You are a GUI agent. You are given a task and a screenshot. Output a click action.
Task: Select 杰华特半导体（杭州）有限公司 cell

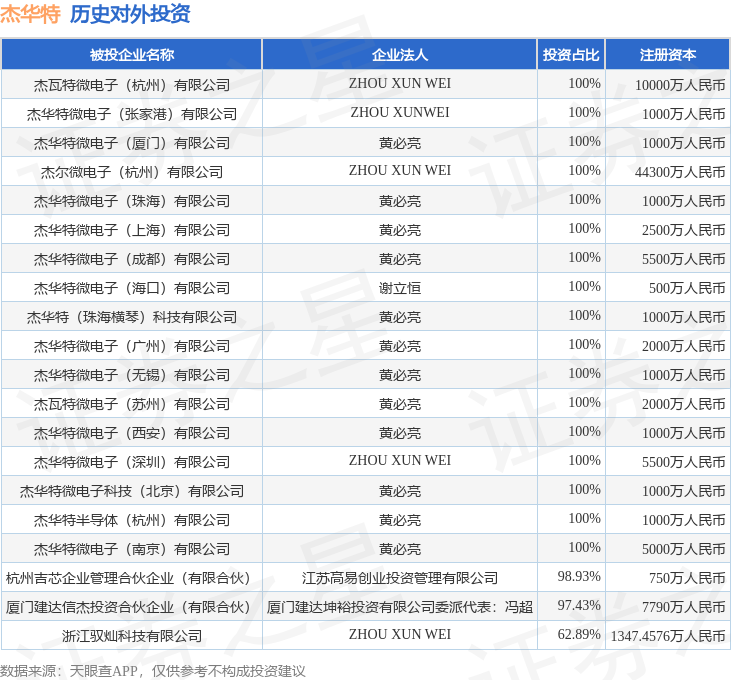pos(132,520)
